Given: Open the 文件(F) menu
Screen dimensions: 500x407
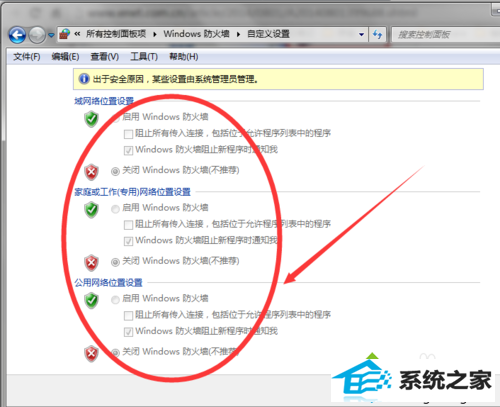Looking at the screenshot, I should point(27,57).
